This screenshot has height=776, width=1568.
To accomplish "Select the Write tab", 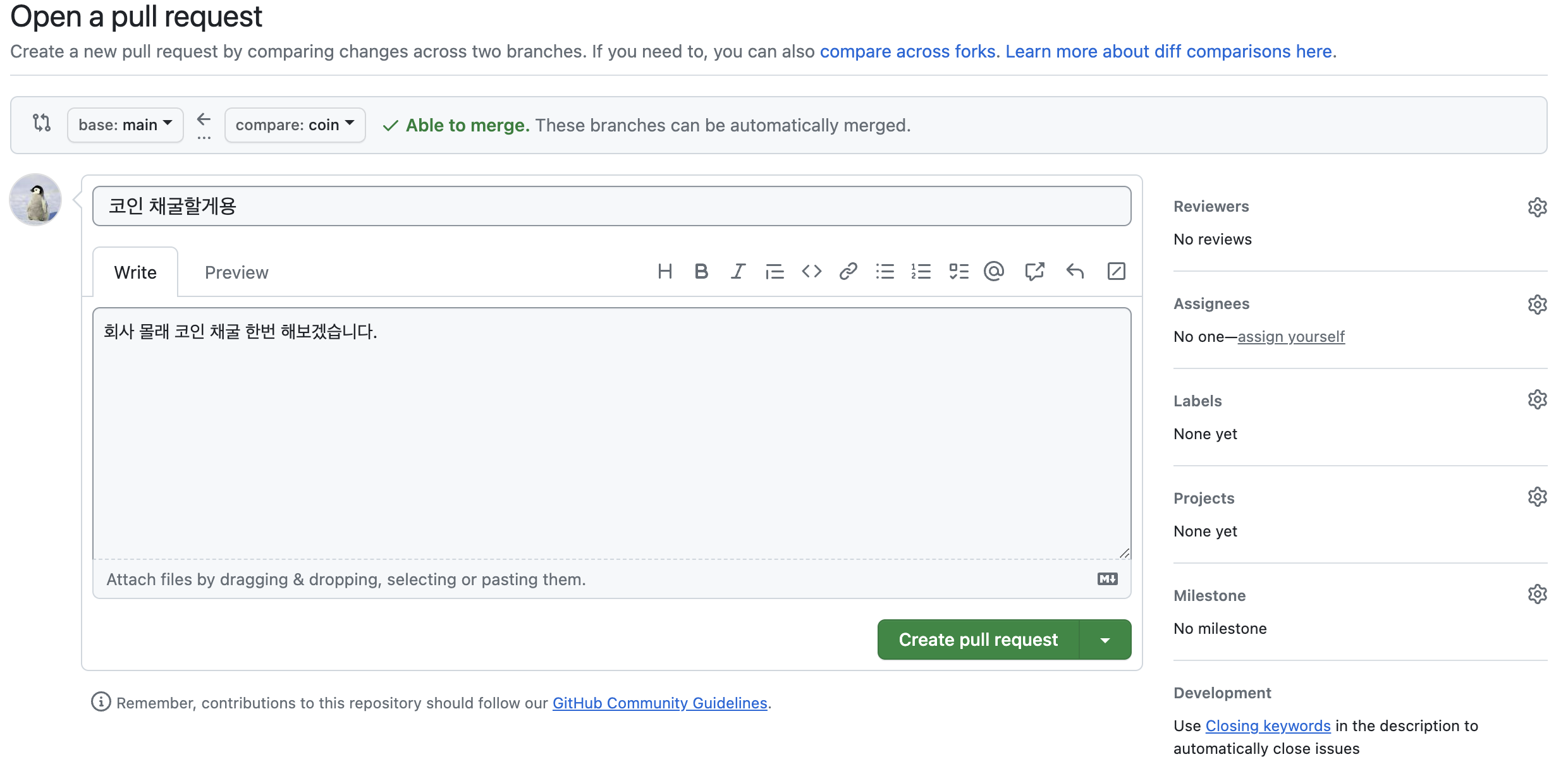I will pyautogui.click(x=135, y=272).
